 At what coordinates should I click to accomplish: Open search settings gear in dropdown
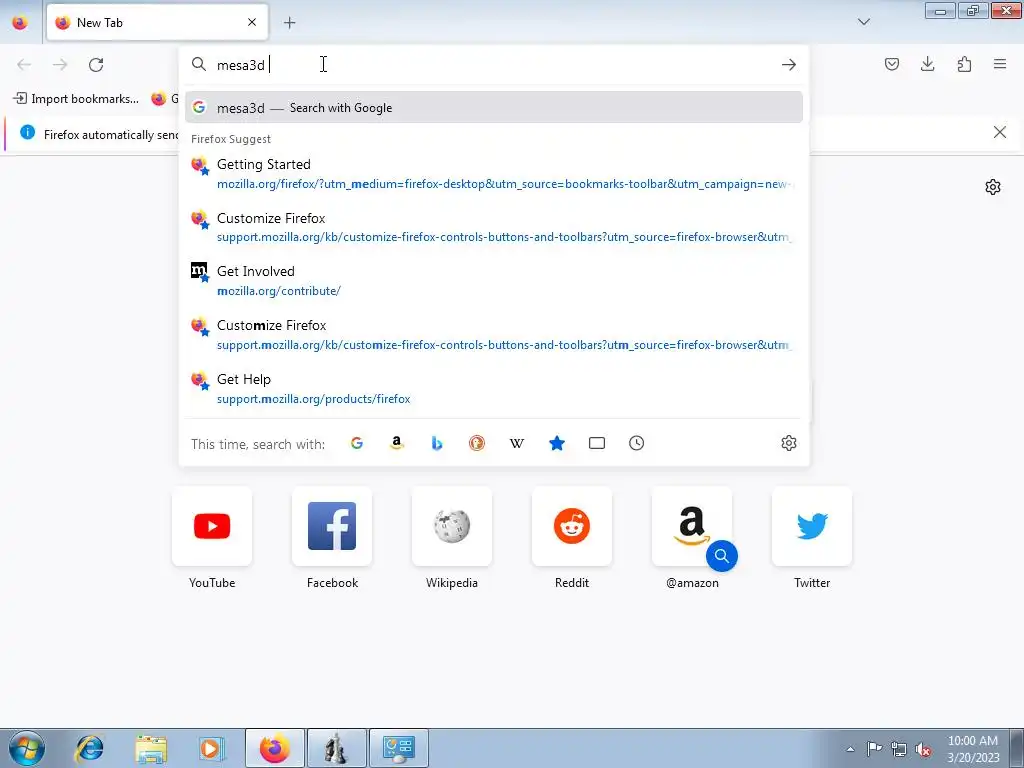789,443
